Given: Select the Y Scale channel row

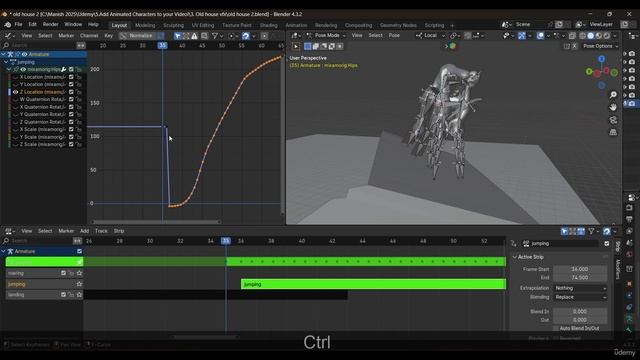Looking at the screenshot, I should click(44, 137).
